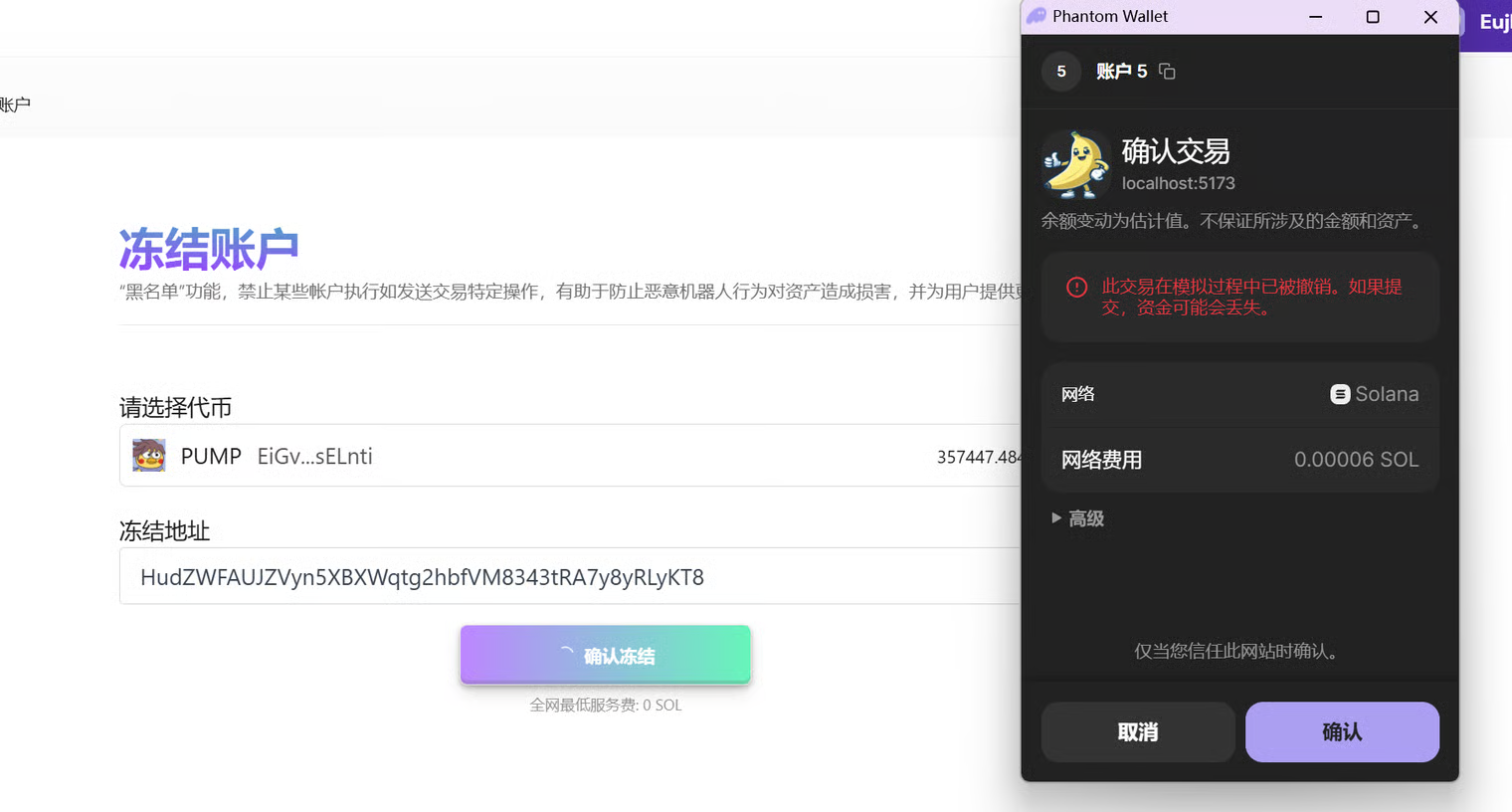Image resolution: width=1512 pixels, height=812 pixels.
Task: Click the 确认冻结 gradient button
Action: click(x=605, y=655)
